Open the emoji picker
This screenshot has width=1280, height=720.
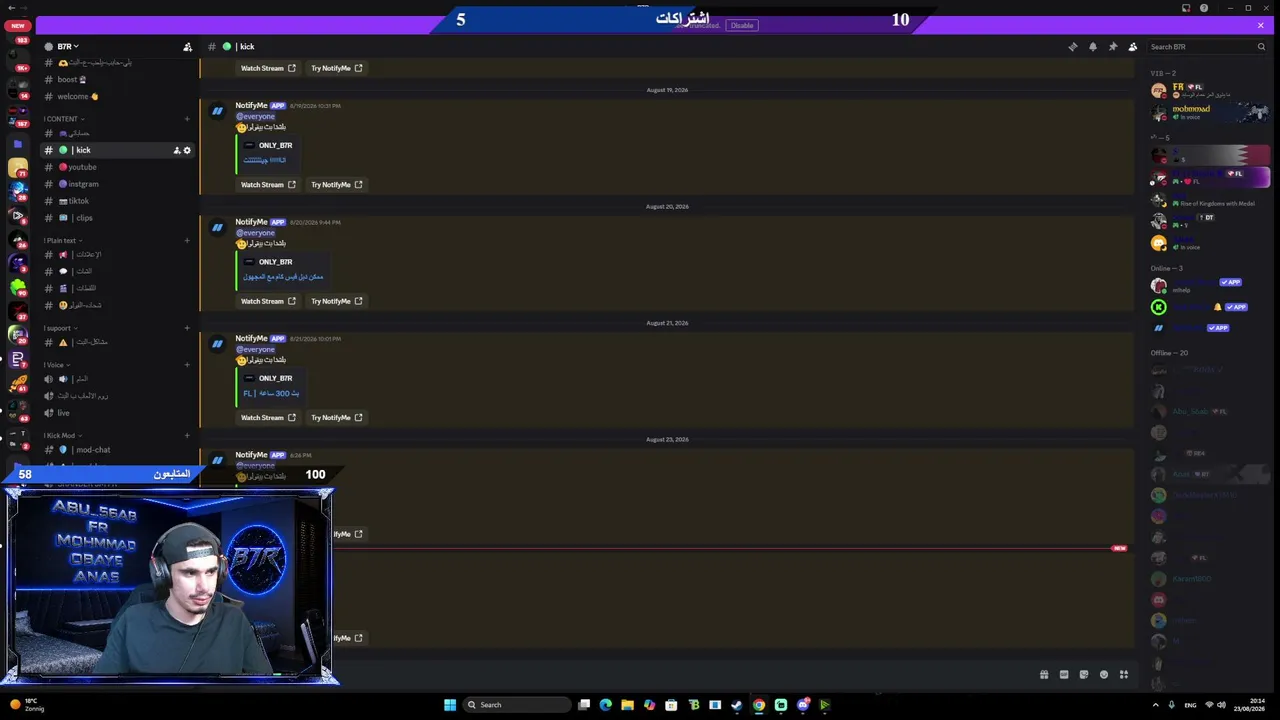[x=1104, y=675]
